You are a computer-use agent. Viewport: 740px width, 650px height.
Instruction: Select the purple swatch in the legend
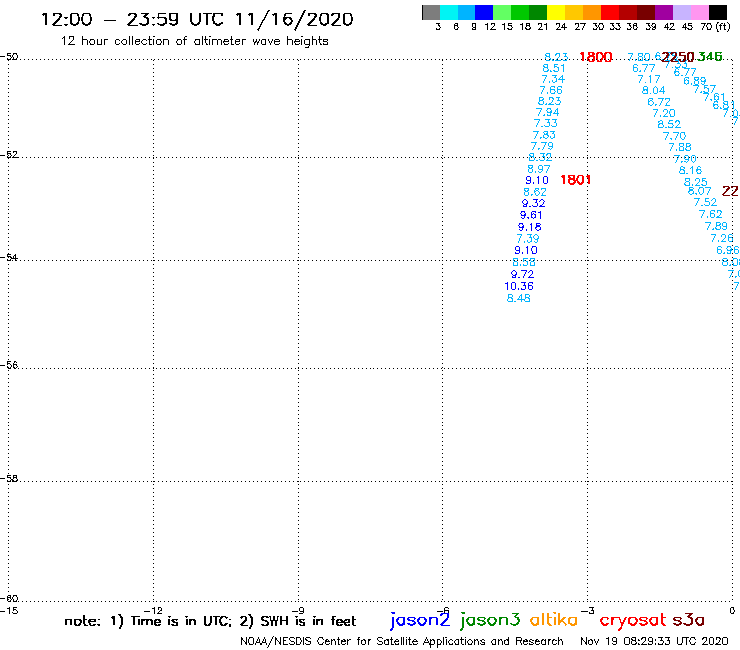[x=664, y=12]
